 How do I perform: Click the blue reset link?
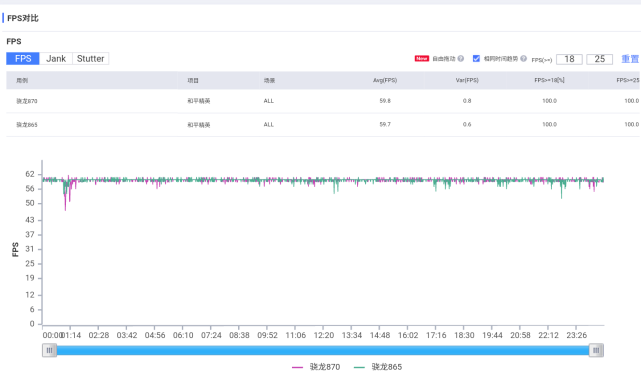(630, 59)
